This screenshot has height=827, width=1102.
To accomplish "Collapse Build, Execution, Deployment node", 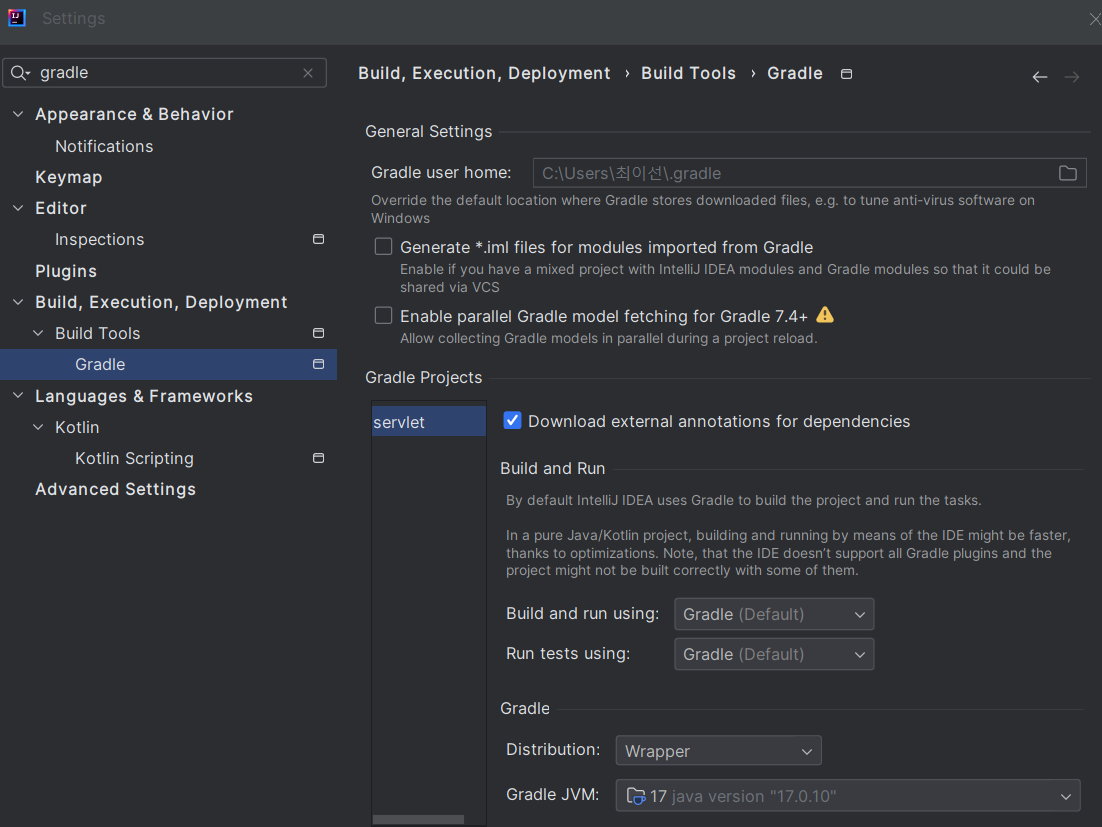I will click(18, 302).
